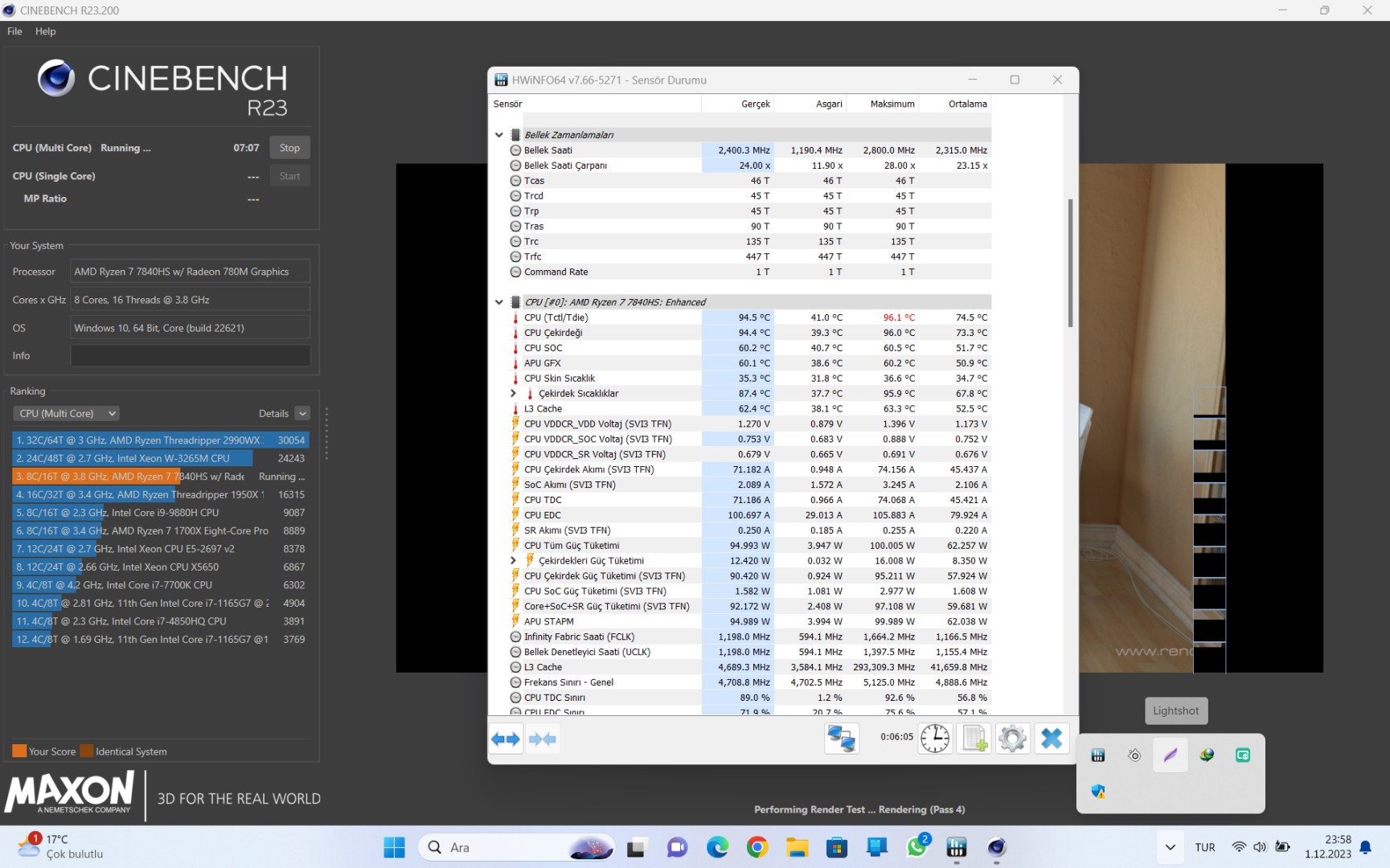Select the Core i9-9880H ranking row
Viewport: 1390px width, 868px height.
click(160, 513)
